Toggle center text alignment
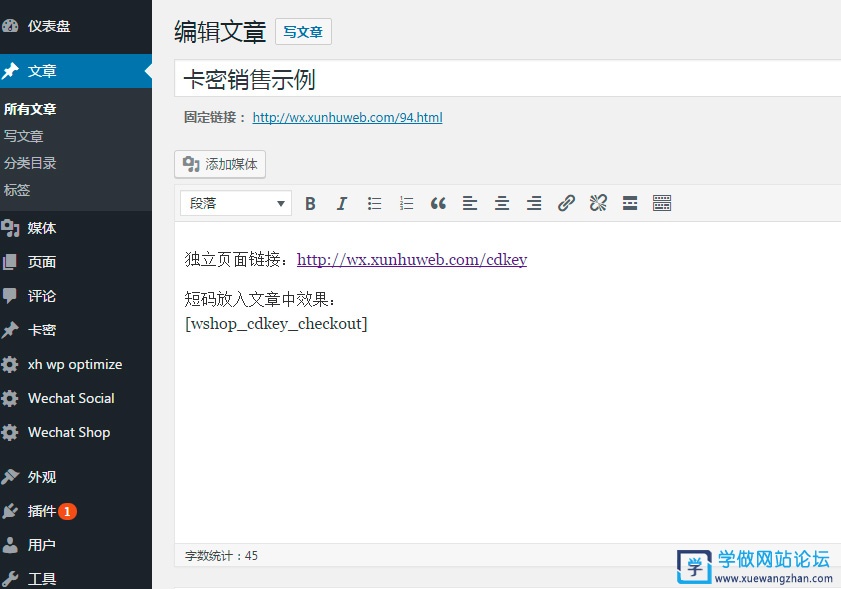The height and width of the screenshot is (589, 841). click(x=502, y=203)
